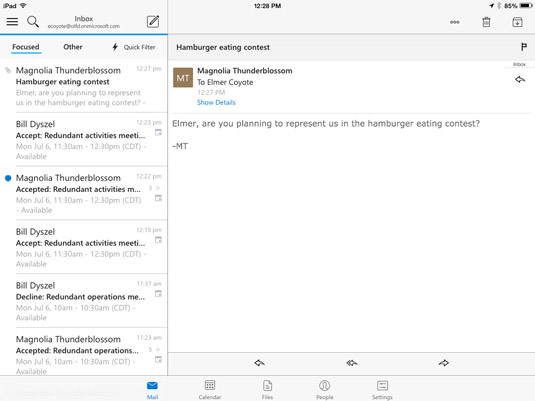This screenshot has width=535, height=401.
Task: Tap Quick Filter lightning bolt
Action: (x=115, y=47)
